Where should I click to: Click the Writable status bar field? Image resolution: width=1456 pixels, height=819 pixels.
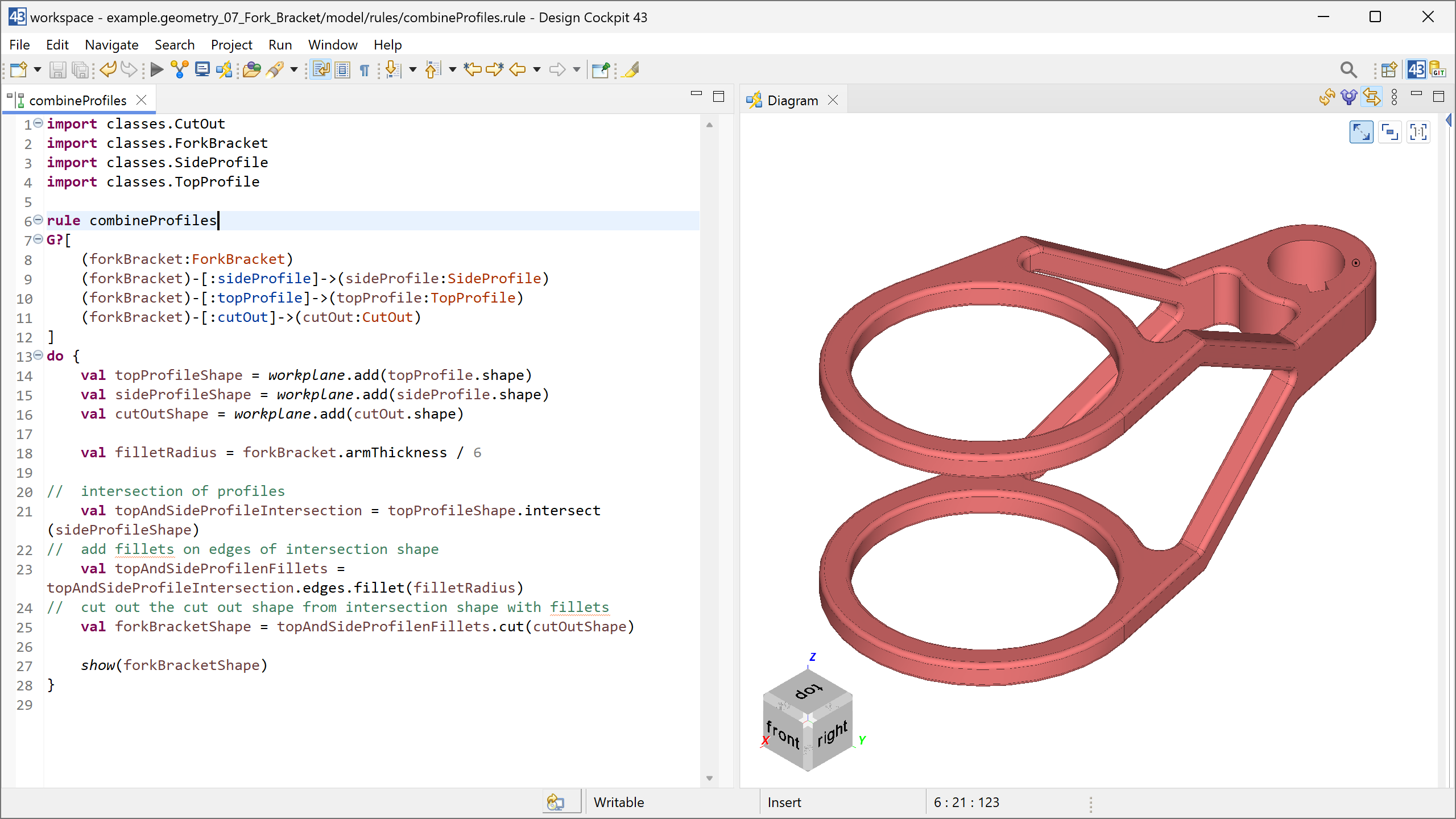(619, 802)
